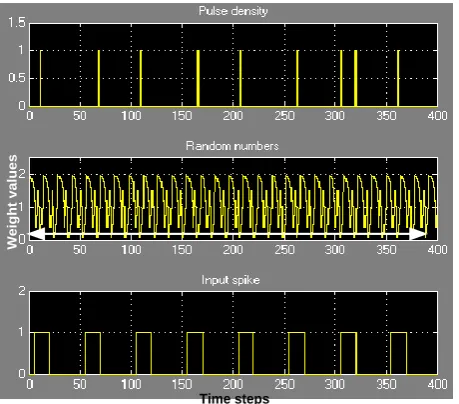This screenshot has height=404, width=459.
Task: Click the 50 tick below Input spike plot
Action: pyautogui.click(x=80, y=384)
